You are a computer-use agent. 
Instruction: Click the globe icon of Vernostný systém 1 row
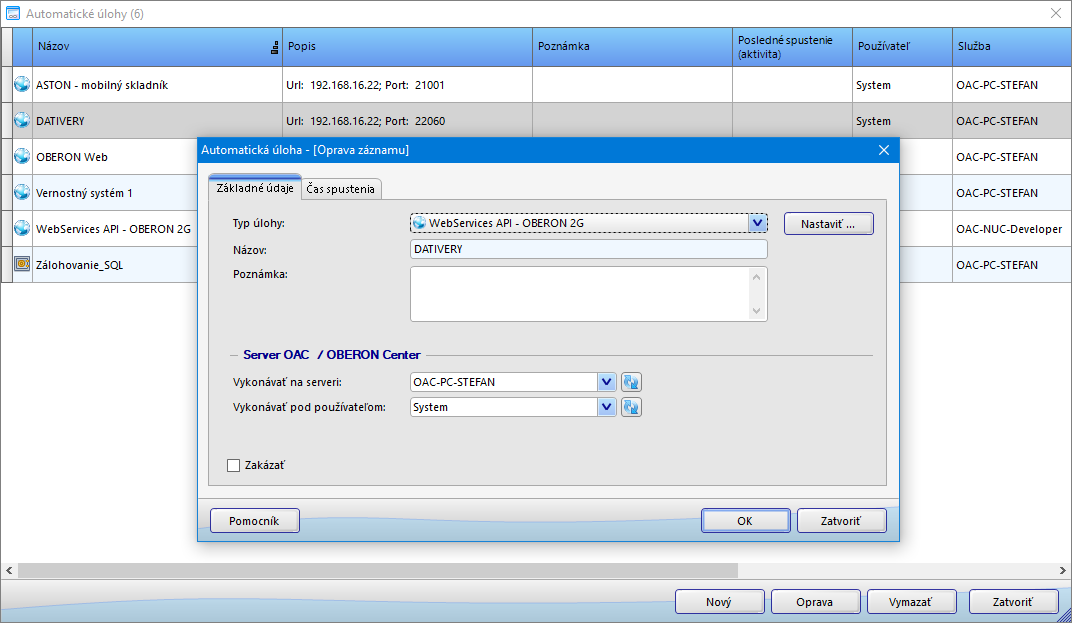(x=22, y=192)
